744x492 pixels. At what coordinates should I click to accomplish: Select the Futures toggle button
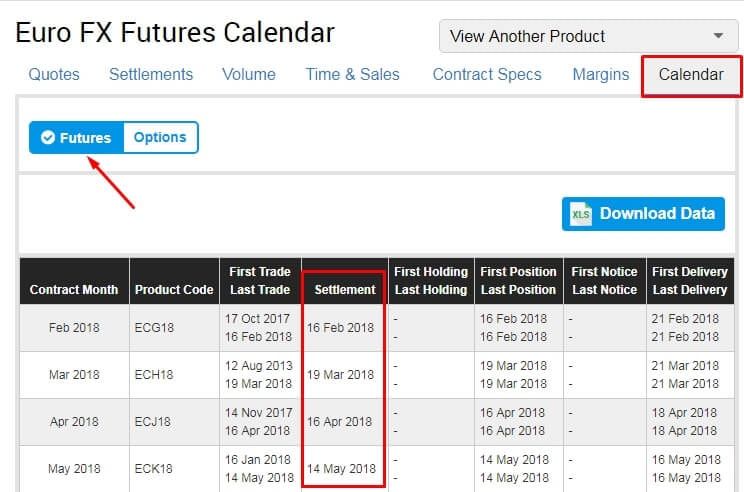[77, 138]
